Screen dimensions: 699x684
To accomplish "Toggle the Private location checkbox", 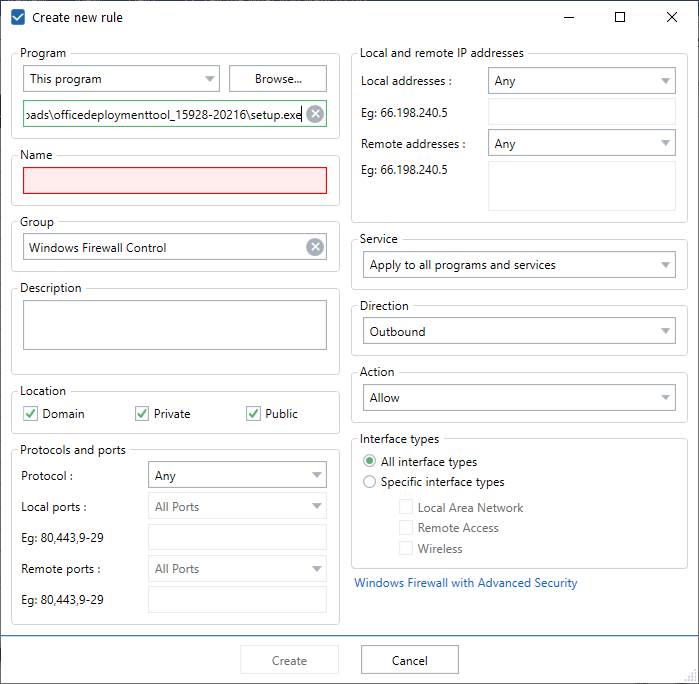I will click(x=142, y=414).
